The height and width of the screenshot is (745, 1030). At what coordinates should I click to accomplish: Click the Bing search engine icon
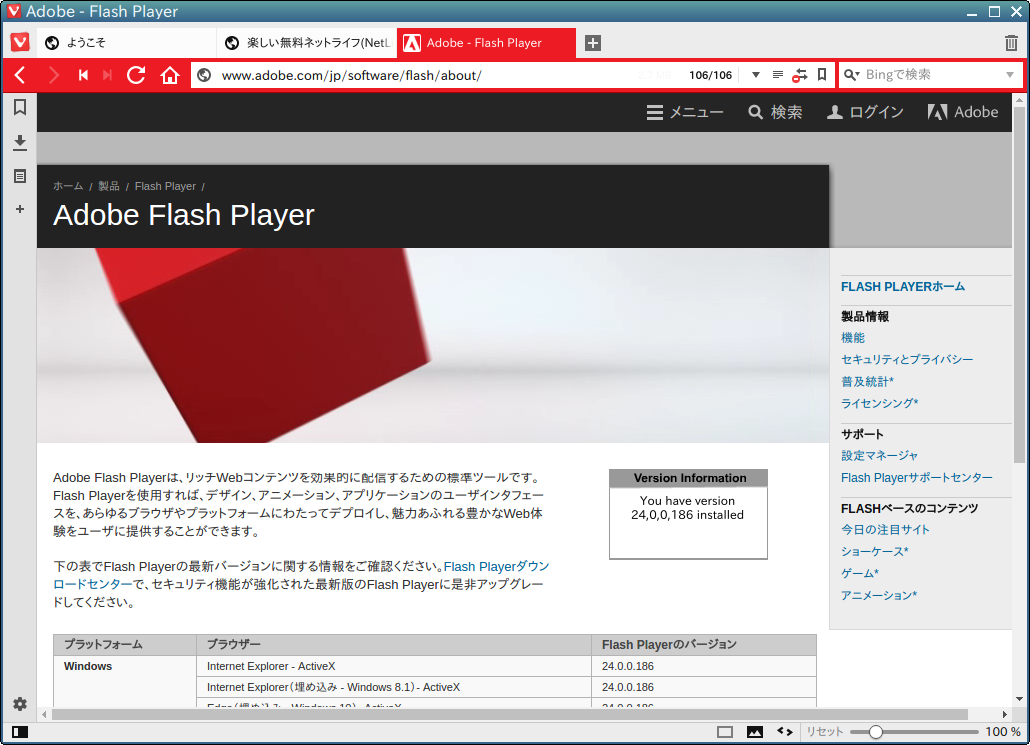click(851, 75)
